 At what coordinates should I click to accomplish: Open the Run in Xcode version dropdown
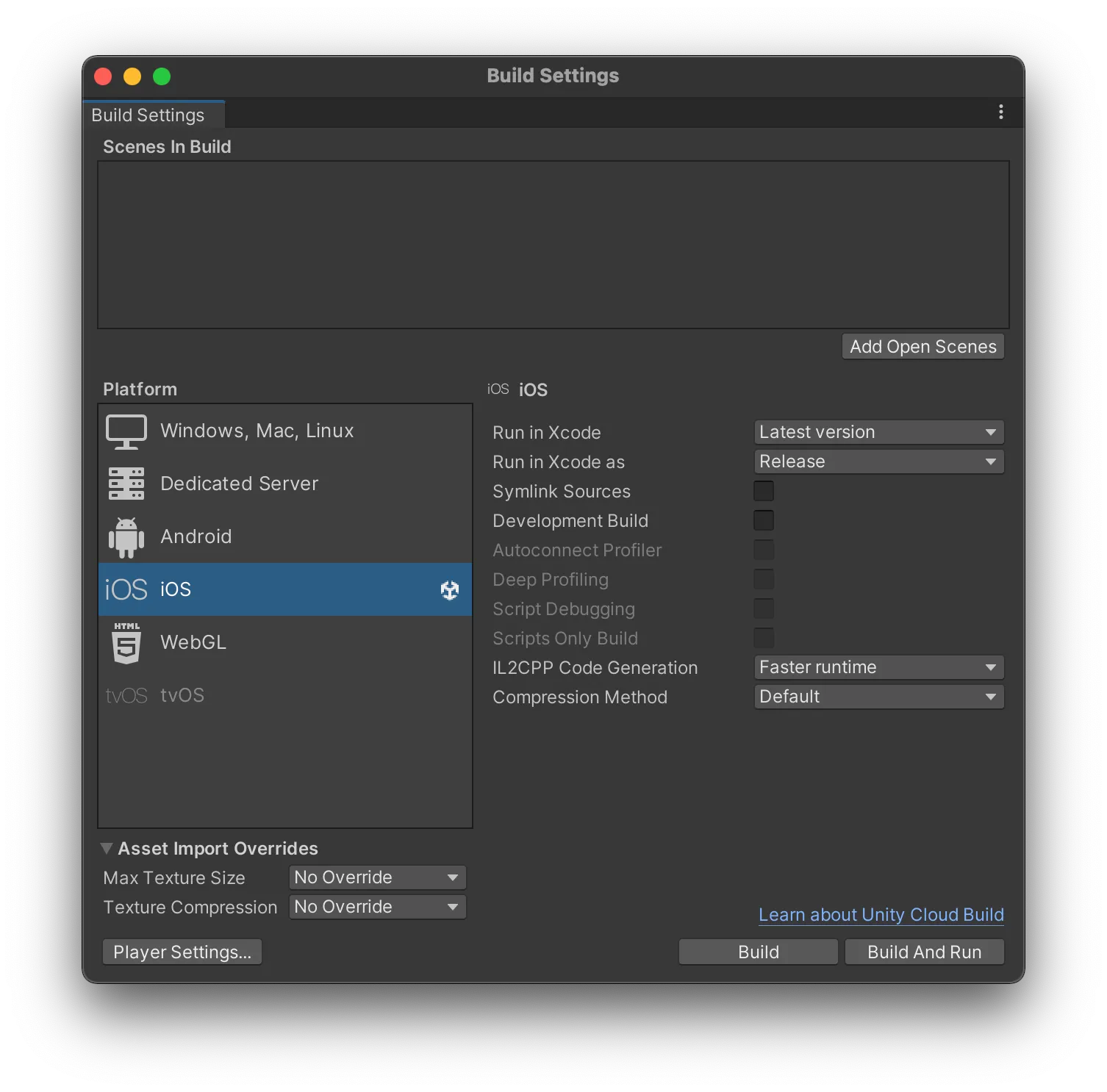(878, 432)
